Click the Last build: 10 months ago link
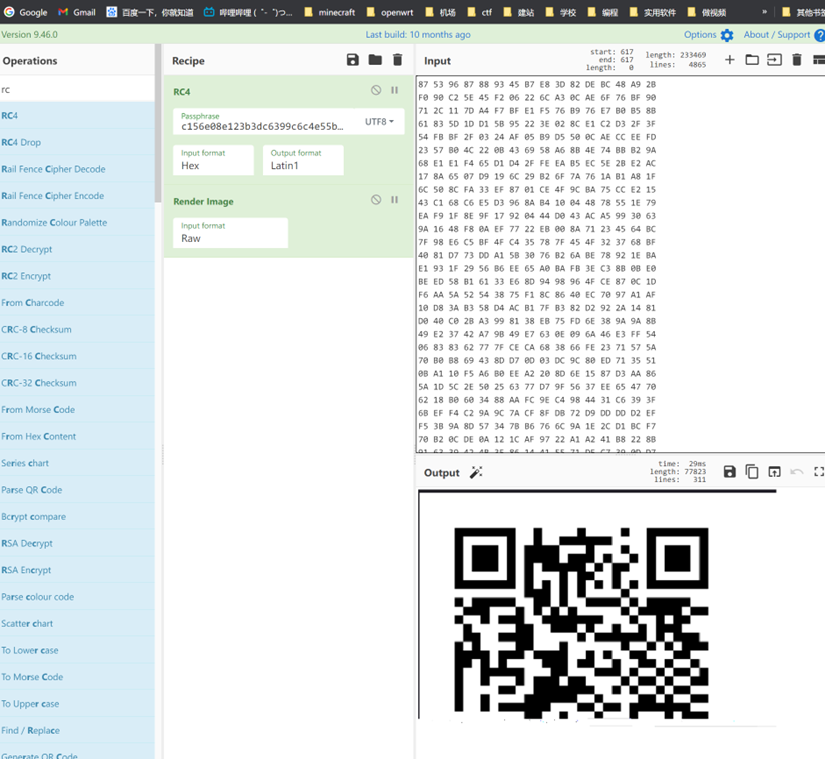825x759 pixels. click(x=418, y=35)
